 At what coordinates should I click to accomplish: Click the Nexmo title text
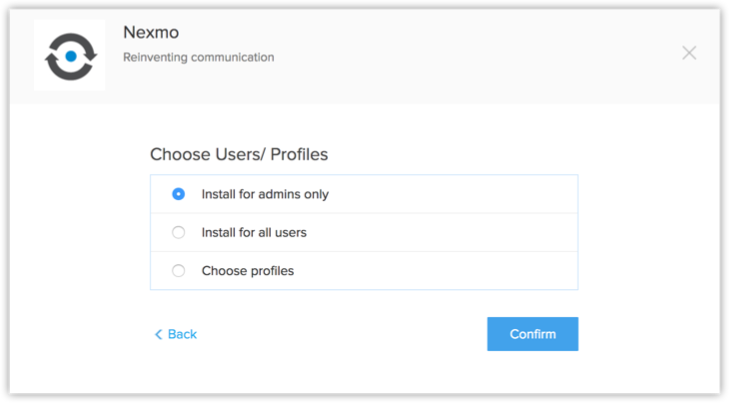point(150,34)
